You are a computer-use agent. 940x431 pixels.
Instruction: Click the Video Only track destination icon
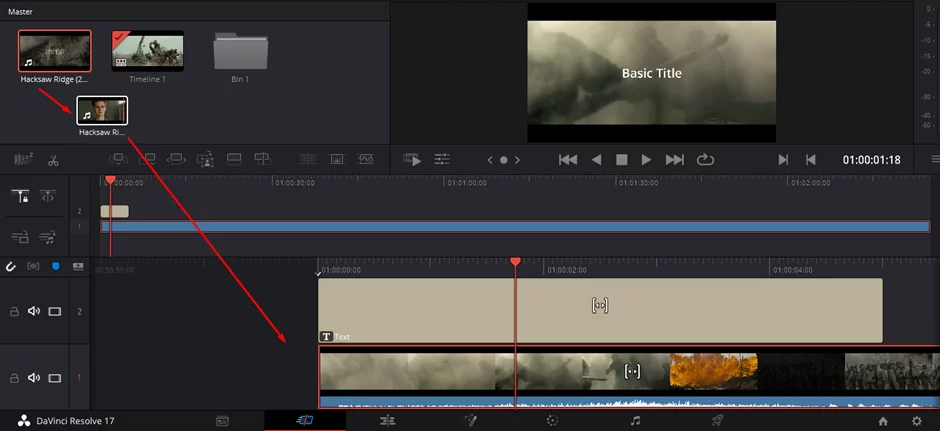click(x=20, y=237)
